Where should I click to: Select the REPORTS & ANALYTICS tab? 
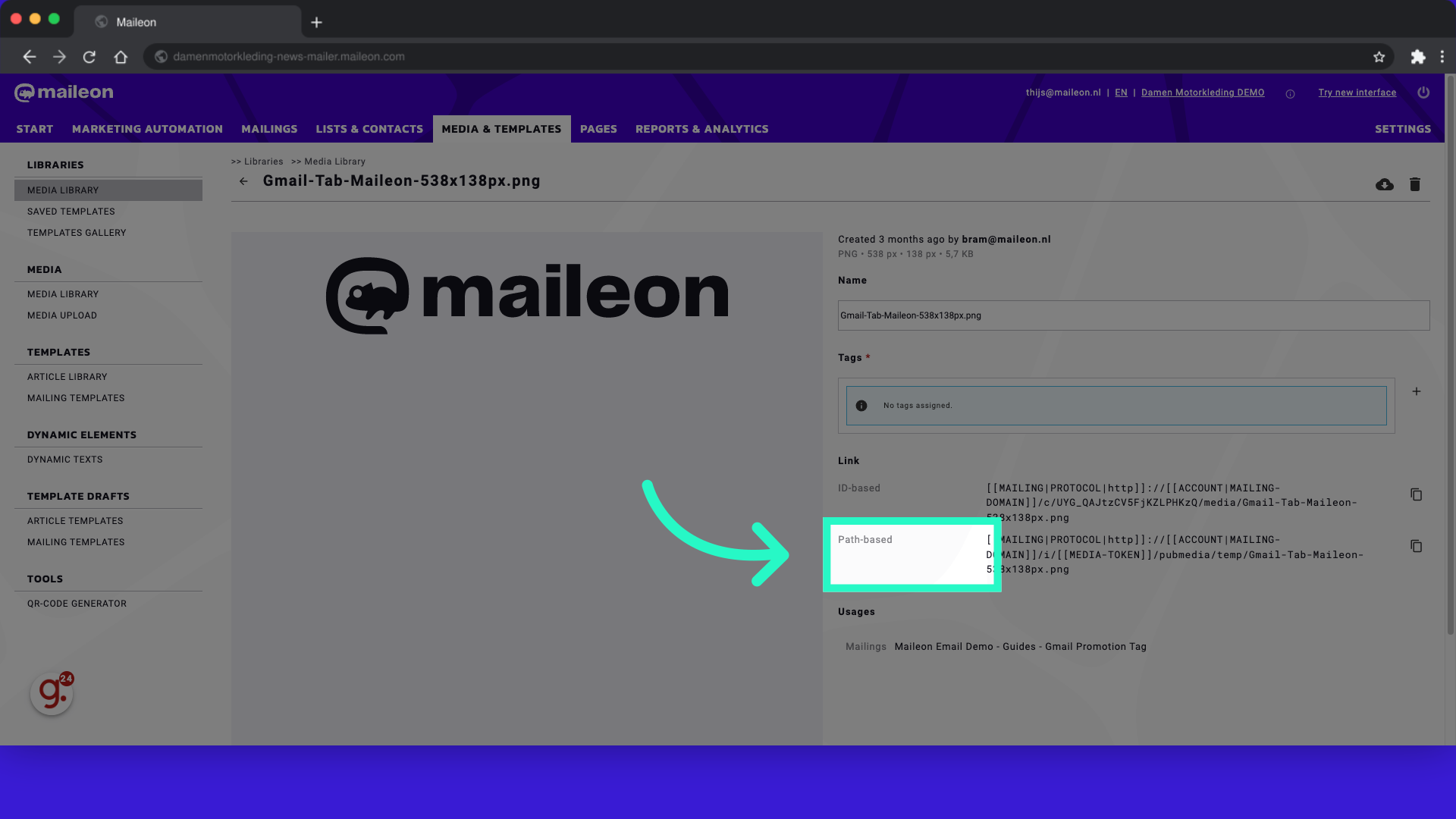[x=701, y=129]
